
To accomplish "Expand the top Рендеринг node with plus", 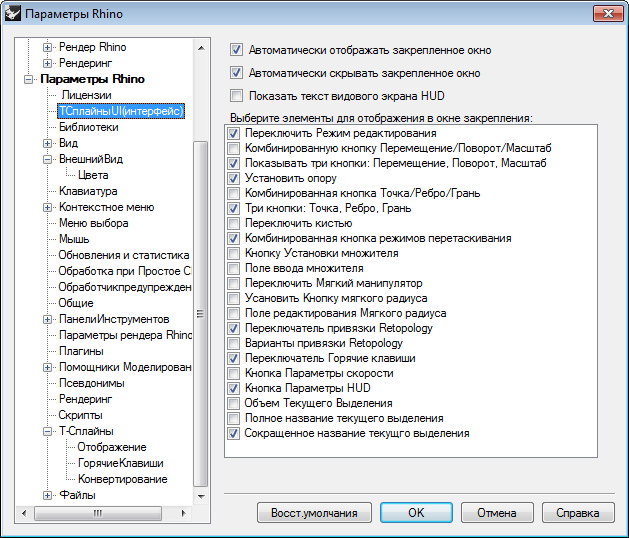I will click(47, 63).
